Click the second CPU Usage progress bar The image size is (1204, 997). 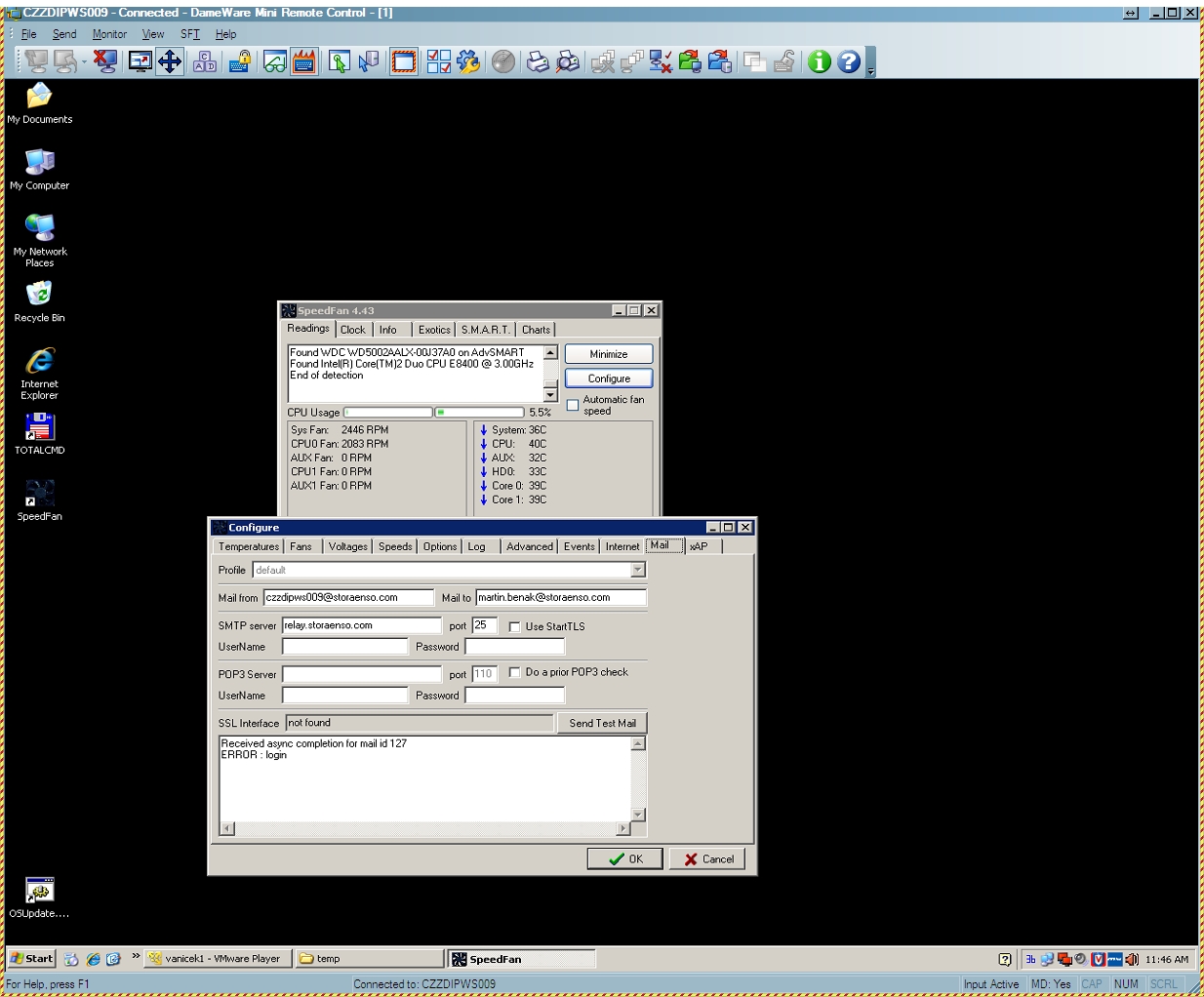coord(479,413)
